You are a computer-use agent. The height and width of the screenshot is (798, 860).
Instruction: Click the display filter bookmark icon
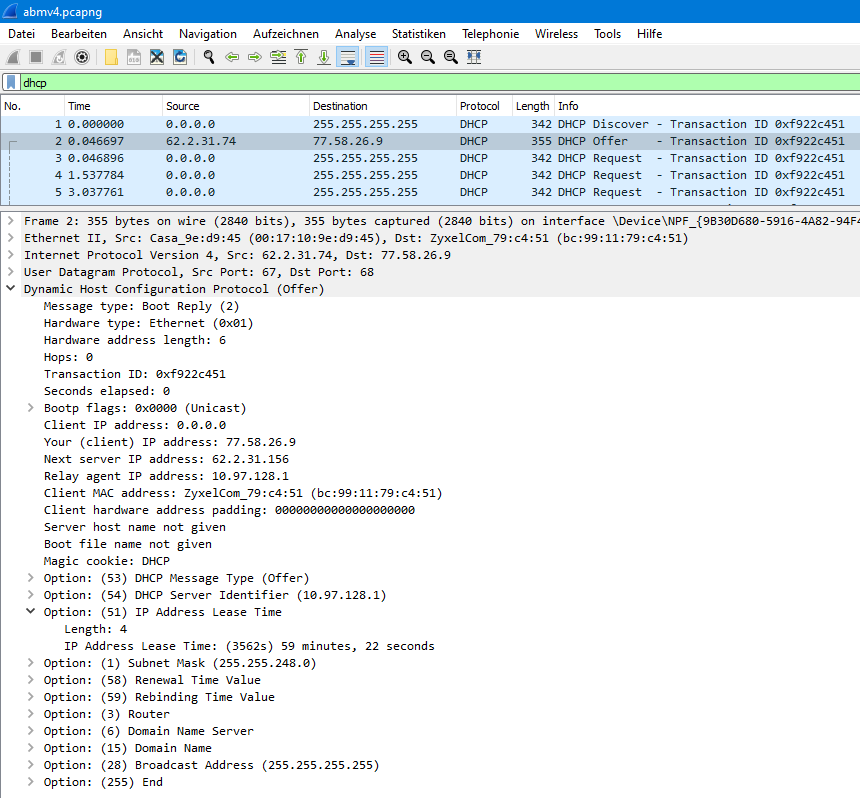10,83
